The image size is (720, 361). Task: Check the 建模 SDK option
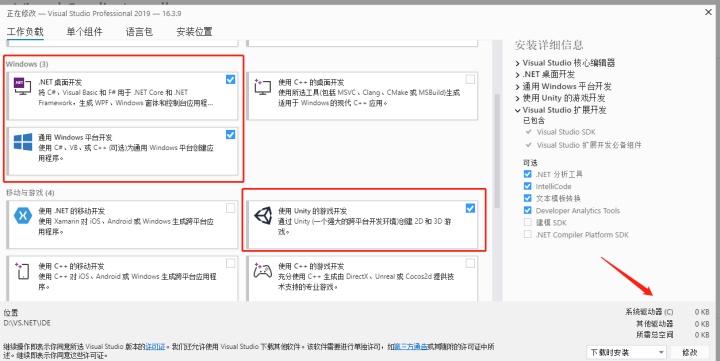[528, 222]
